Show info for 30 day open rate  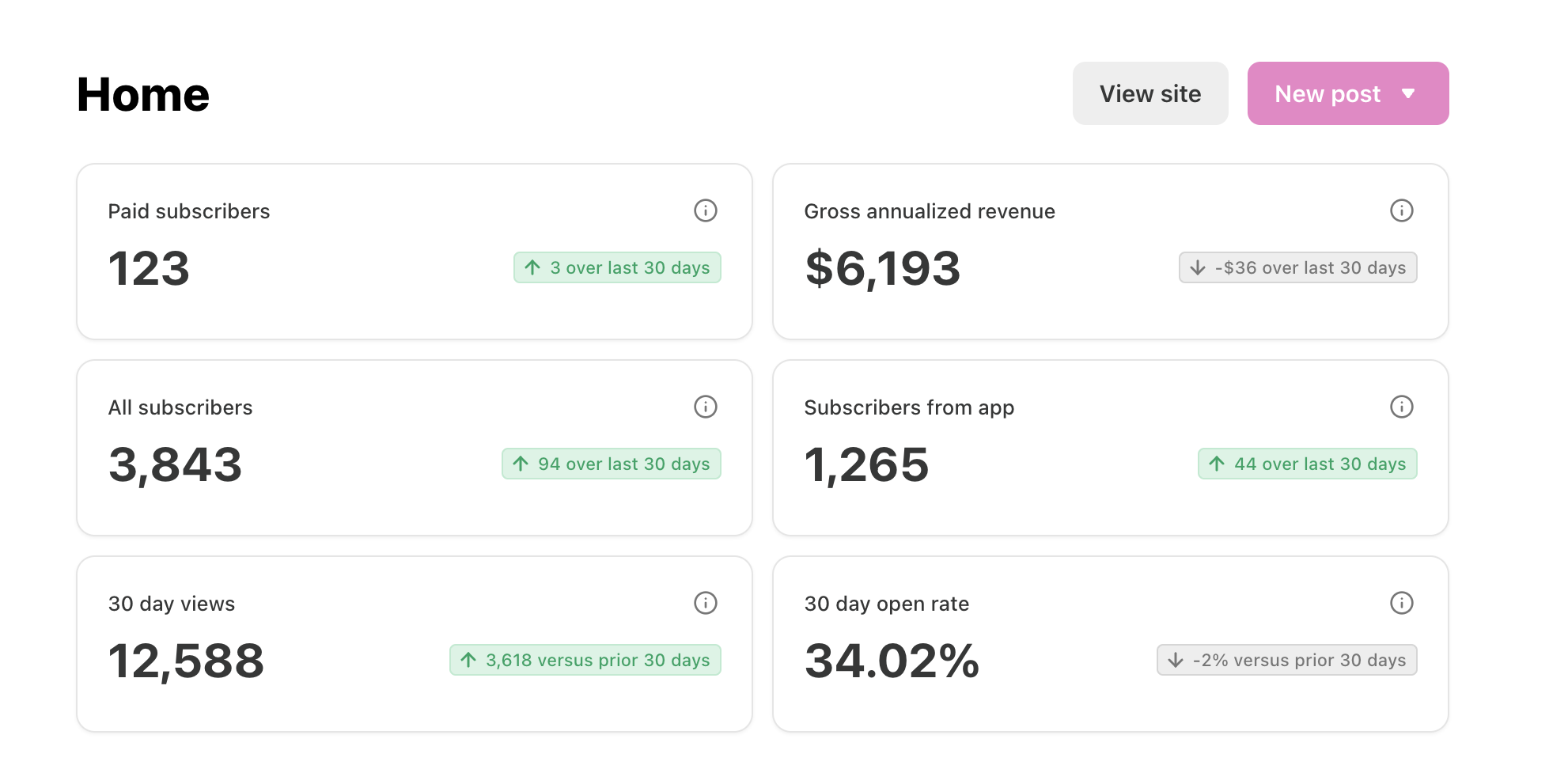1401,603
